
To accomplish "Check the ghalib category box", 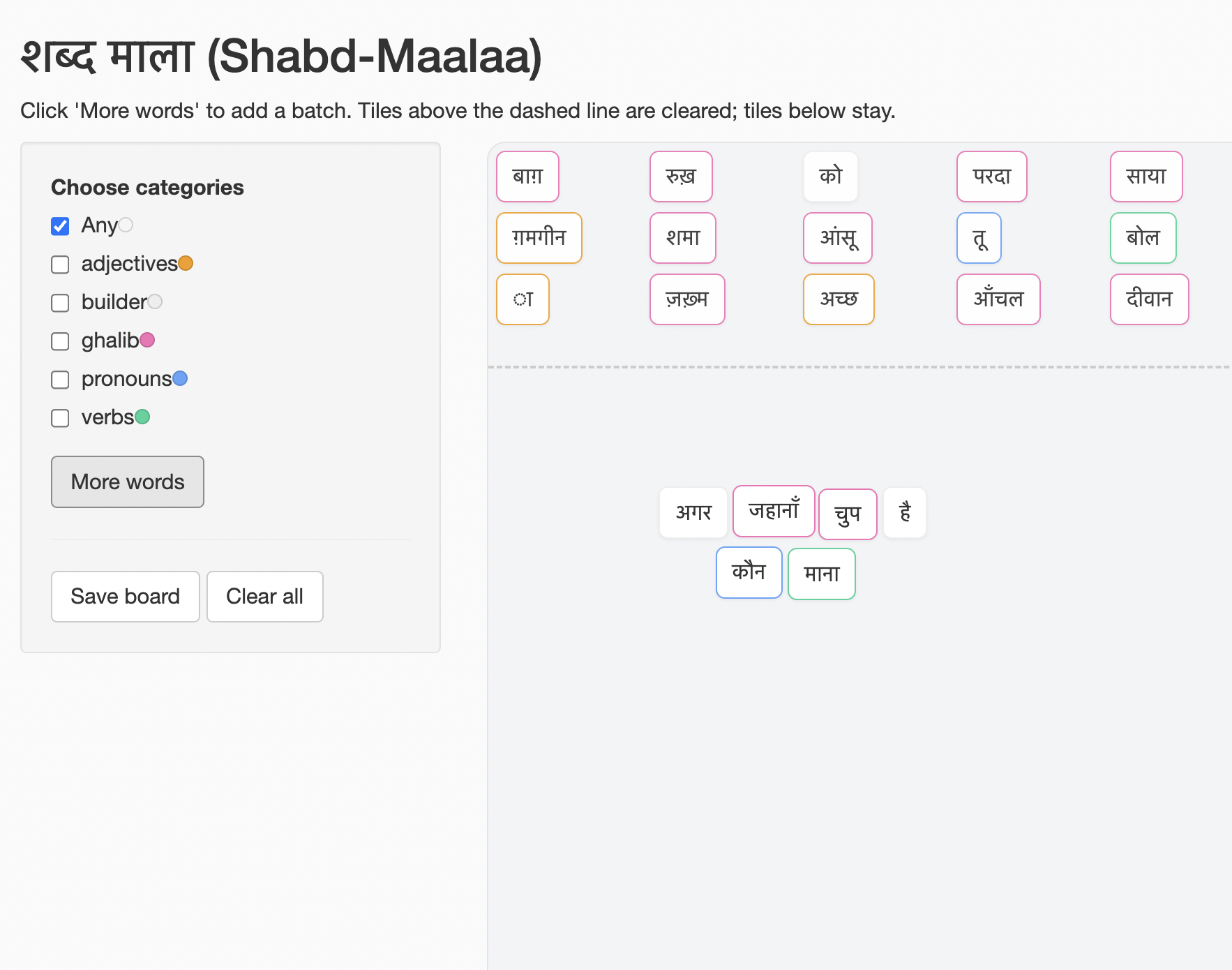I will [x=60, y=341].
